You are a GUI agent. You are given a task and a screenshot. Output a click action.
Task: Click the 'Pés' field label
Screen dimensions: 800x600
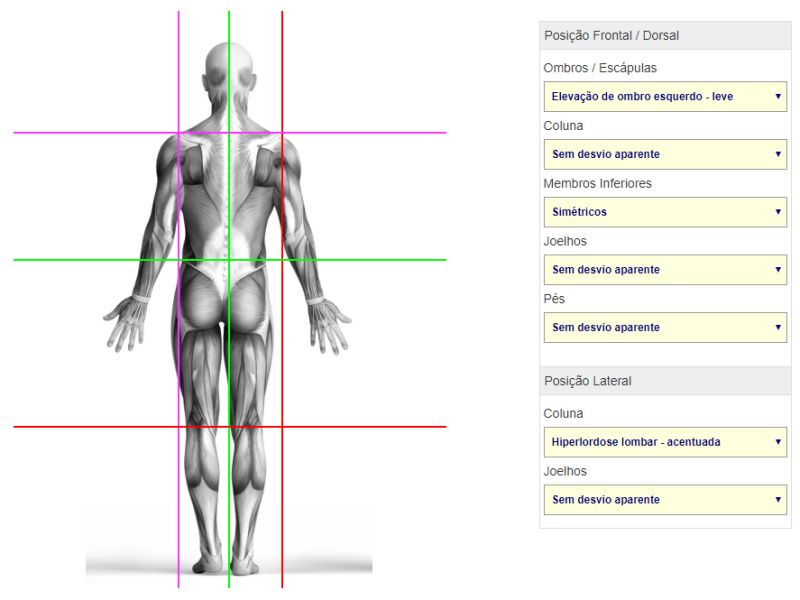point(554,299)
